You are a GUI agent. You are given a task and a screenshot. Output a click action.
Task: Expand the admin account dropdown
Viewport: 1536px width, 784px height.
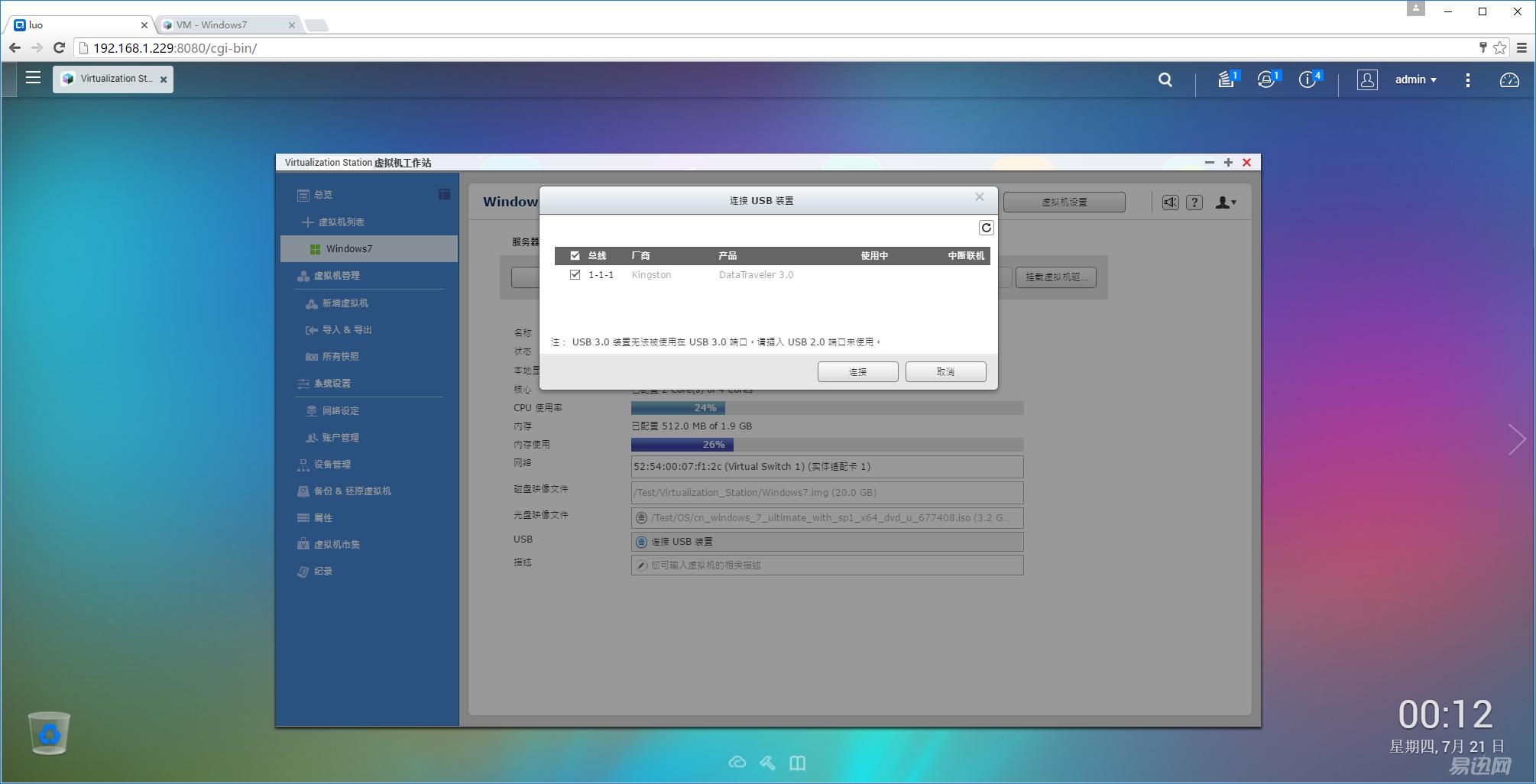[1415, 79]
